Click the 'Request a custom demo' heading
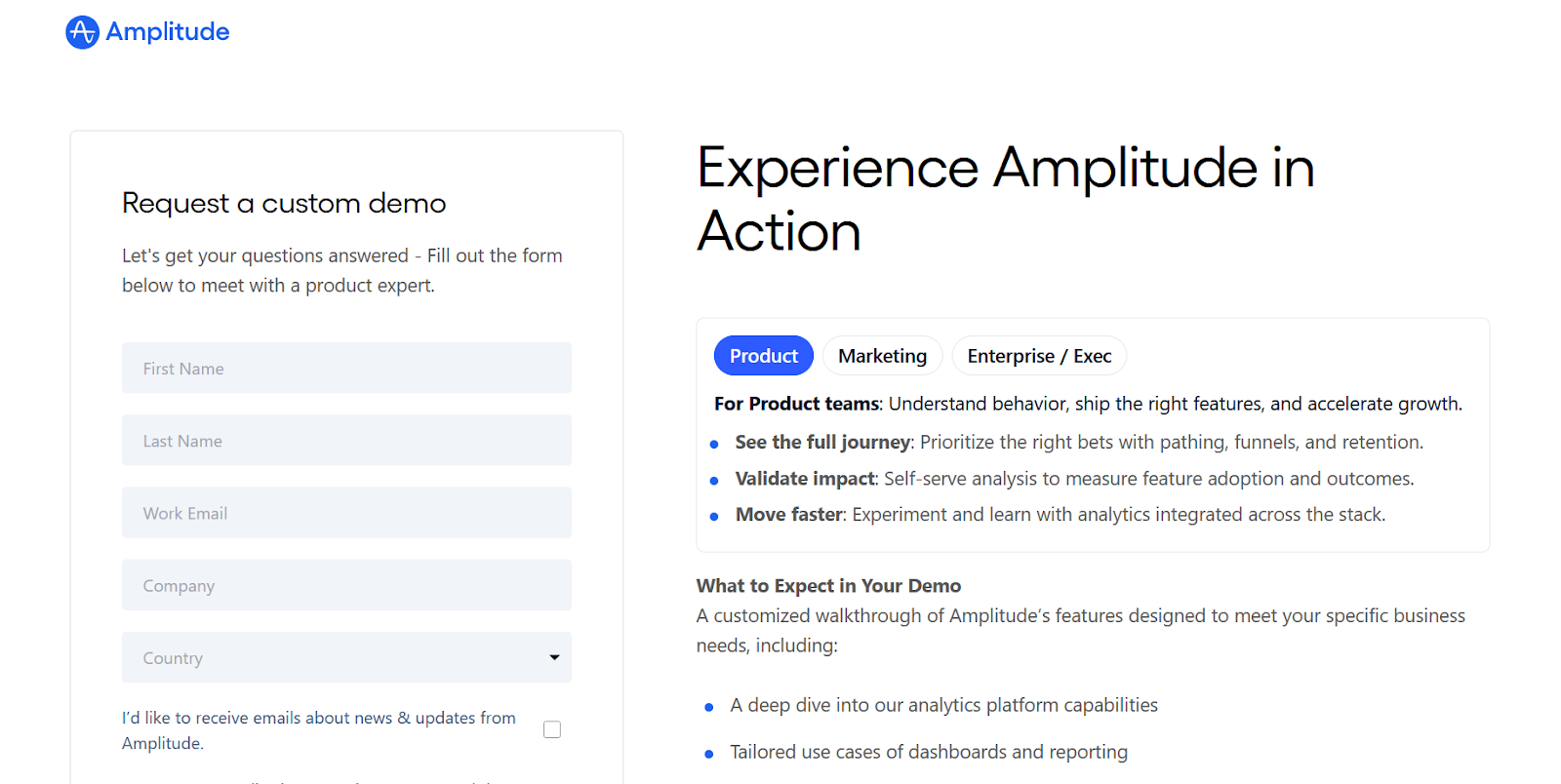This screenshot has width=1561, height=784. point(284,203)
